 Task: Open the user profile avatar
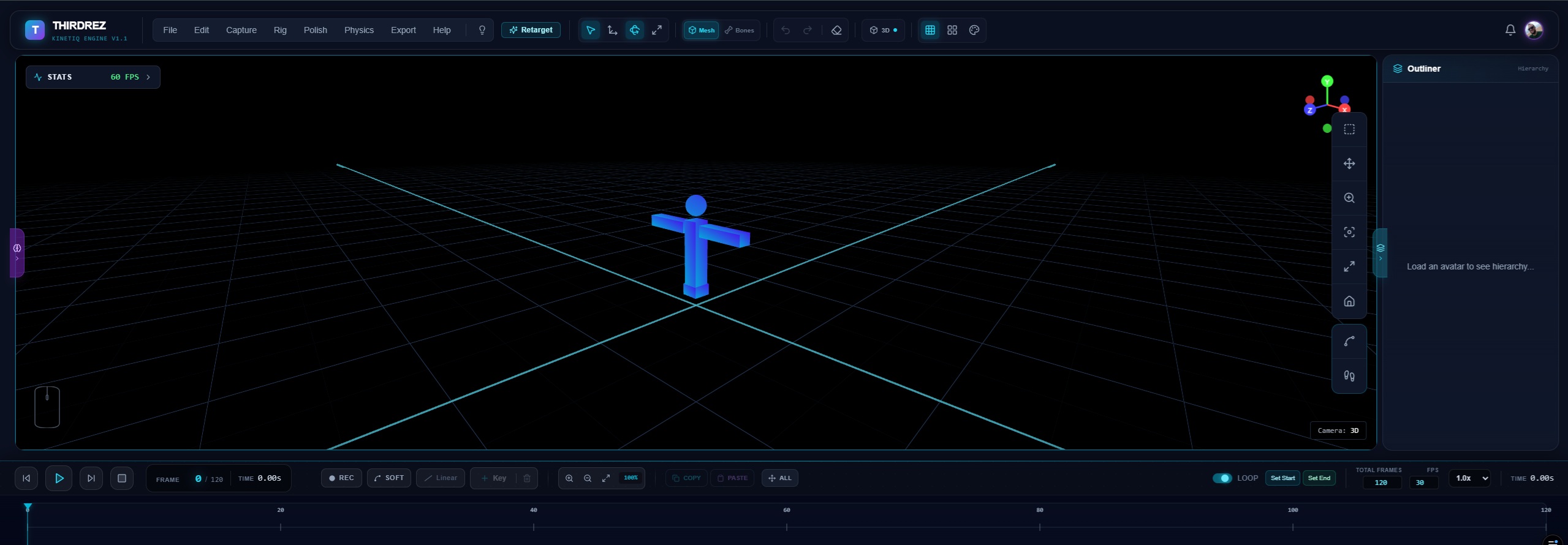click(x=1534, y=30)
